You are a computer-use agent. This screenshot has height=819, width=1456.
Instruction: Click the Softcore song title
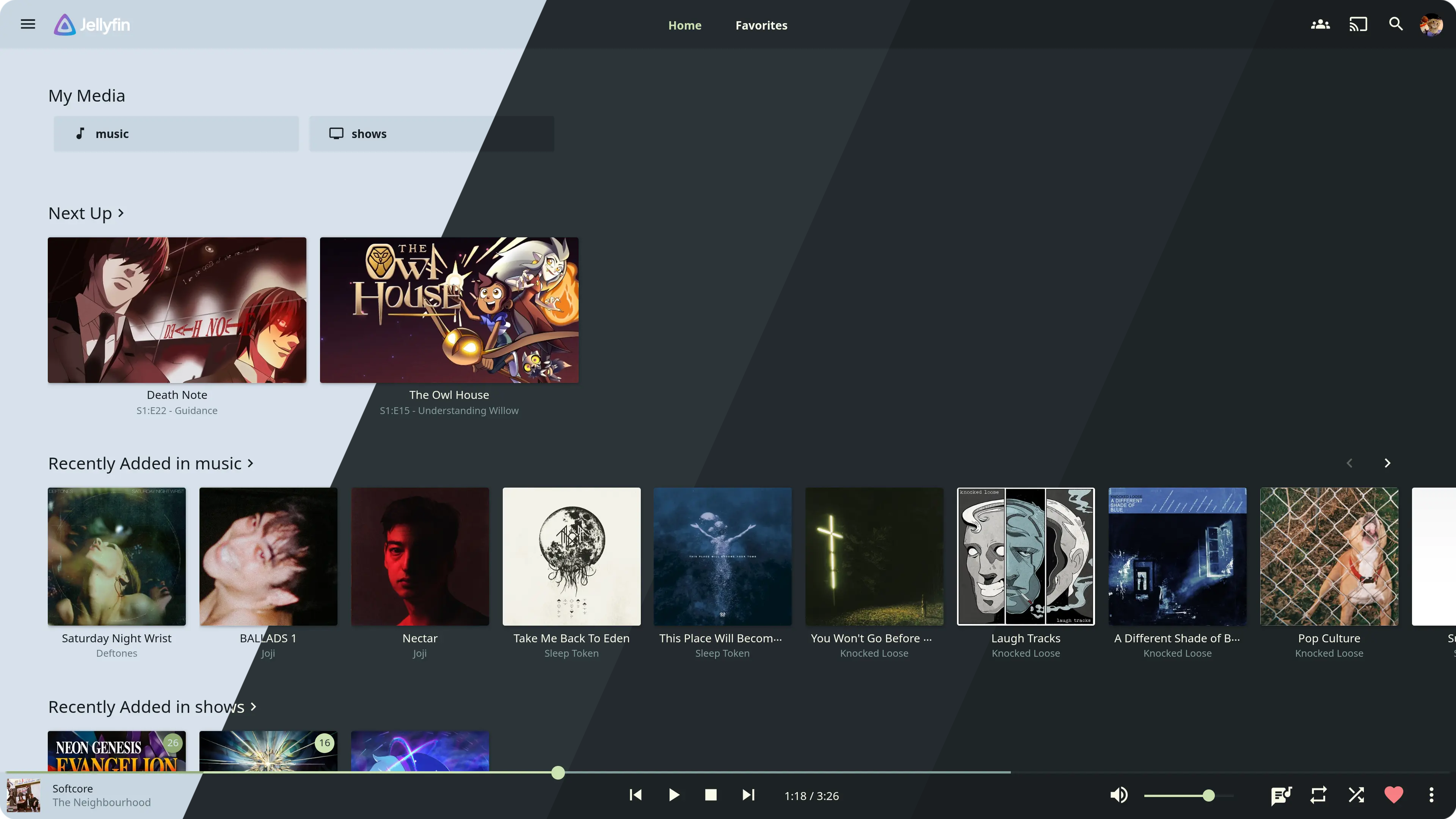click(72, 789)
